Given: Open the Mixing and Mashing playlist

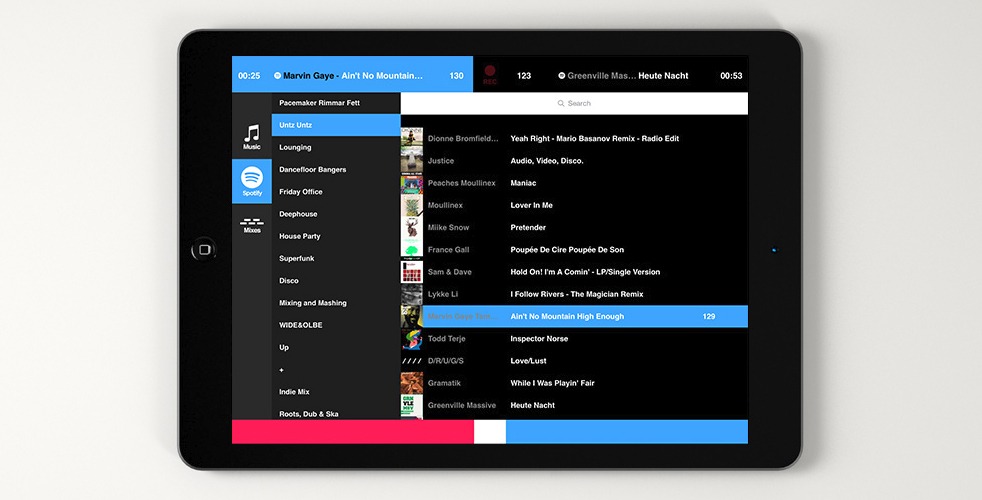Looking at the screenshot, I should pyautogui.click(x=336, y=303).
